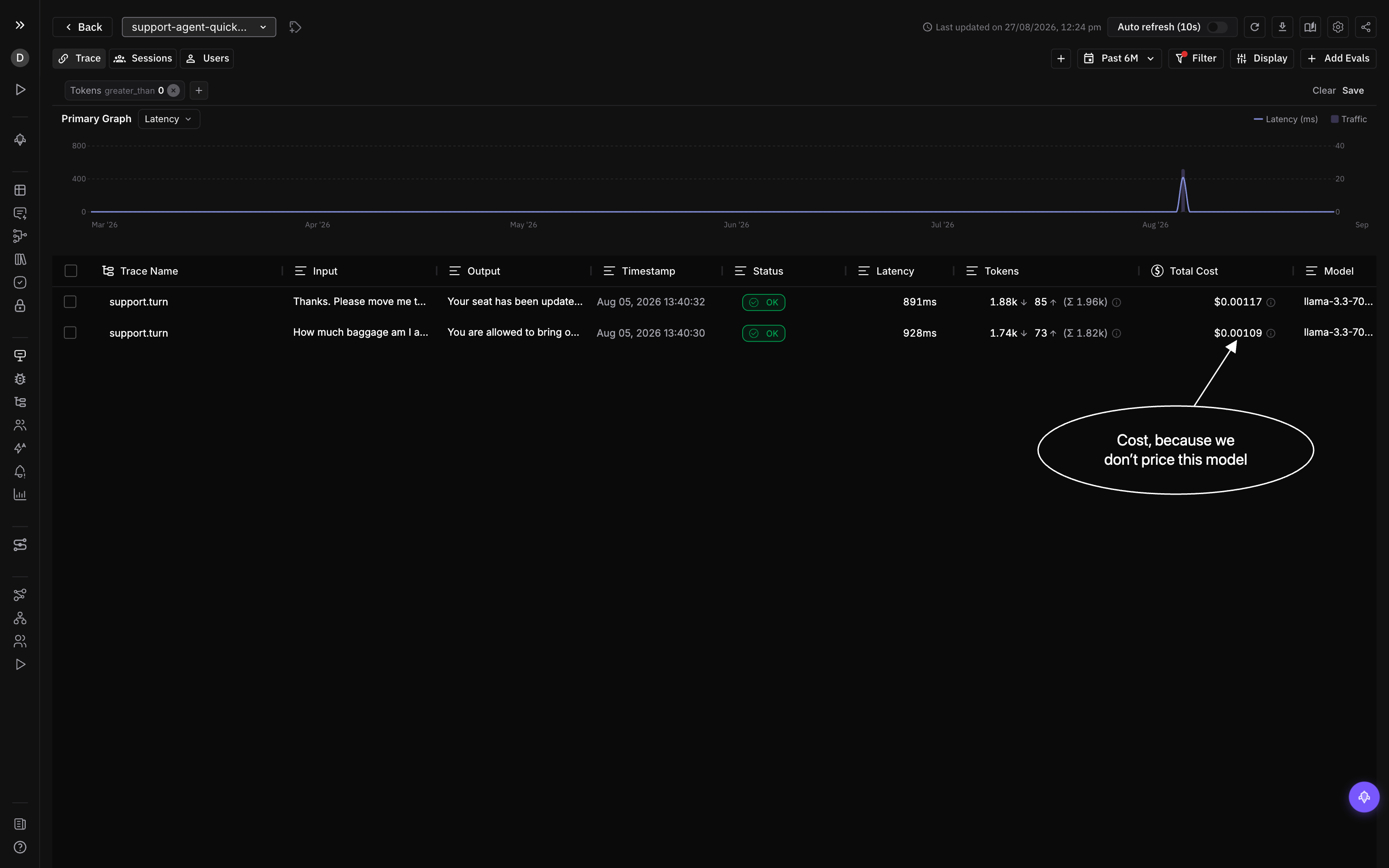The height and width of the screenshot is (868, 1389).
Task: Tick checkbox for the 13:40:32 support.turn row
Action: 70,302
